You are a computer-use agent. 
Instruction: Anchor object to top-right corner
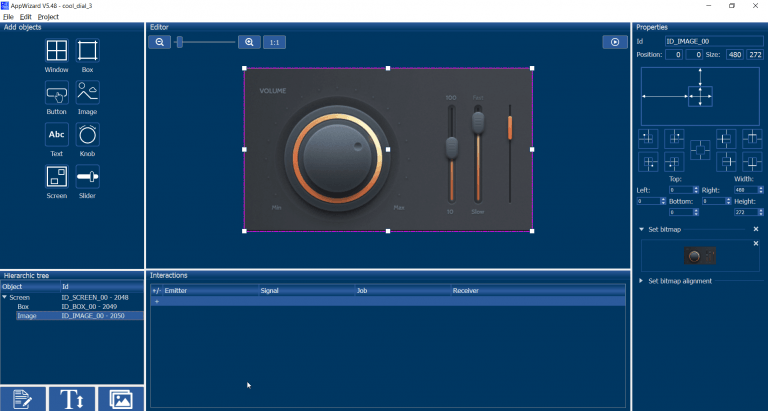[x=674, y=139]
